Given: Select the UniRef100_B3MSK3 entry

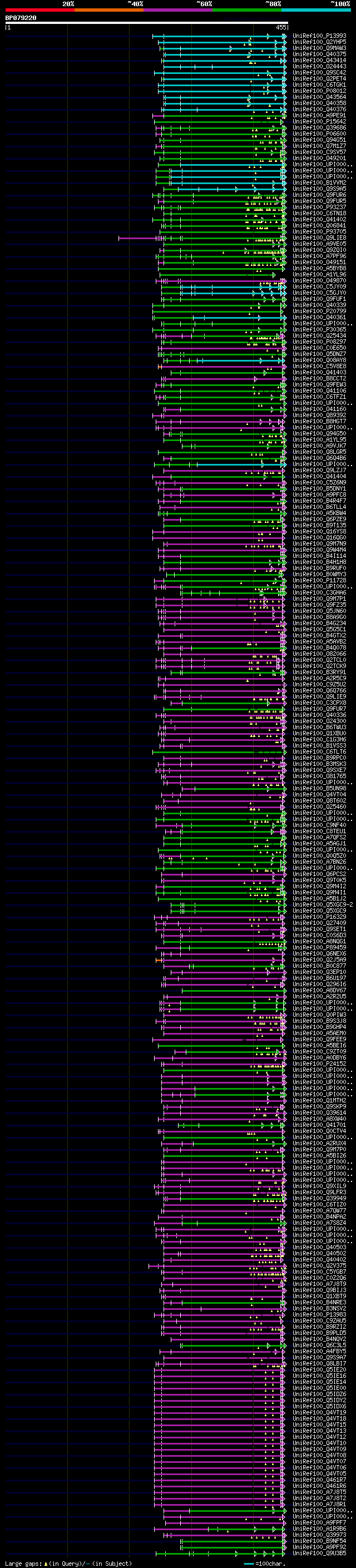Looking at the screenshot, I should [319, 764].
